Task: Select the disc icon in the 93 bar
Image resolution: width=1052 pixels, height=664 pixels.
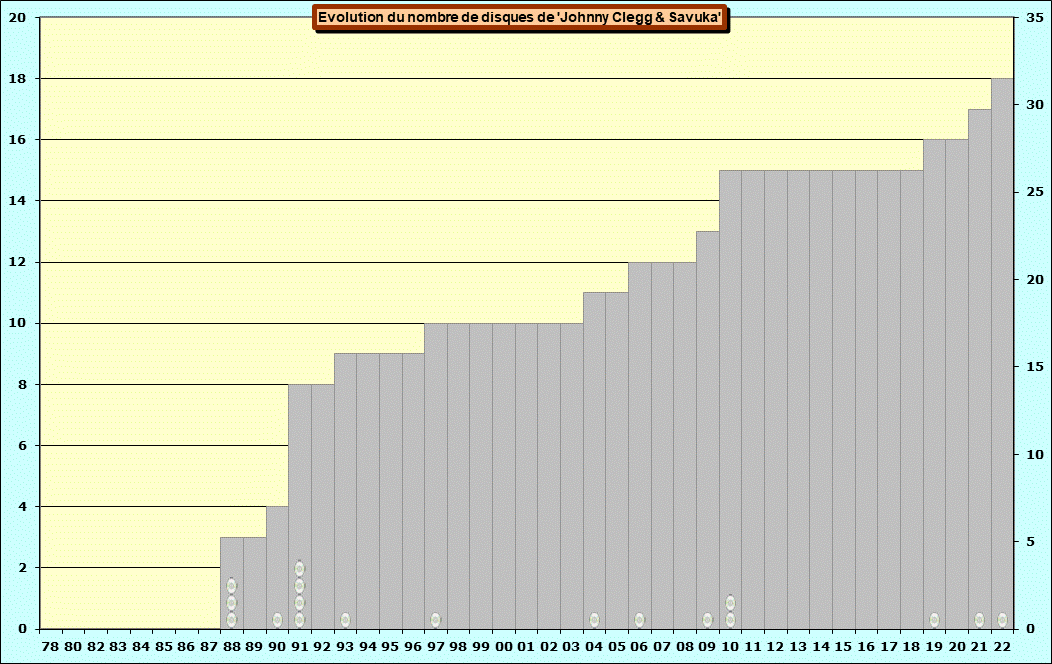Action: point(345,620)
